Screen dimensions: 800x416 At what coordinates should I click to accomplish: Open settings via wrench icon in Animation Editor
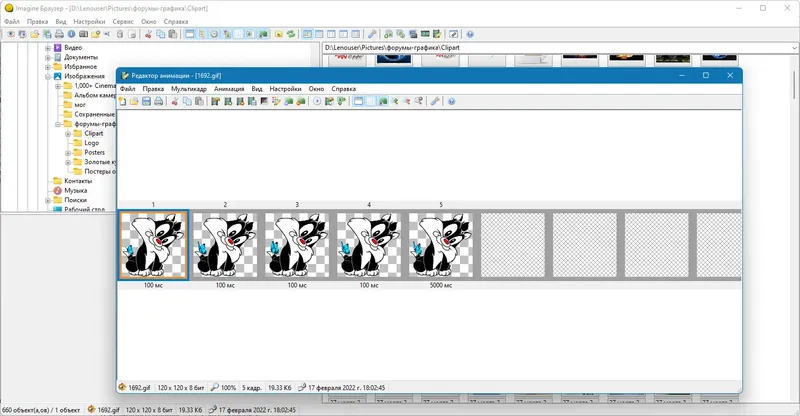[x=435, y=102]
